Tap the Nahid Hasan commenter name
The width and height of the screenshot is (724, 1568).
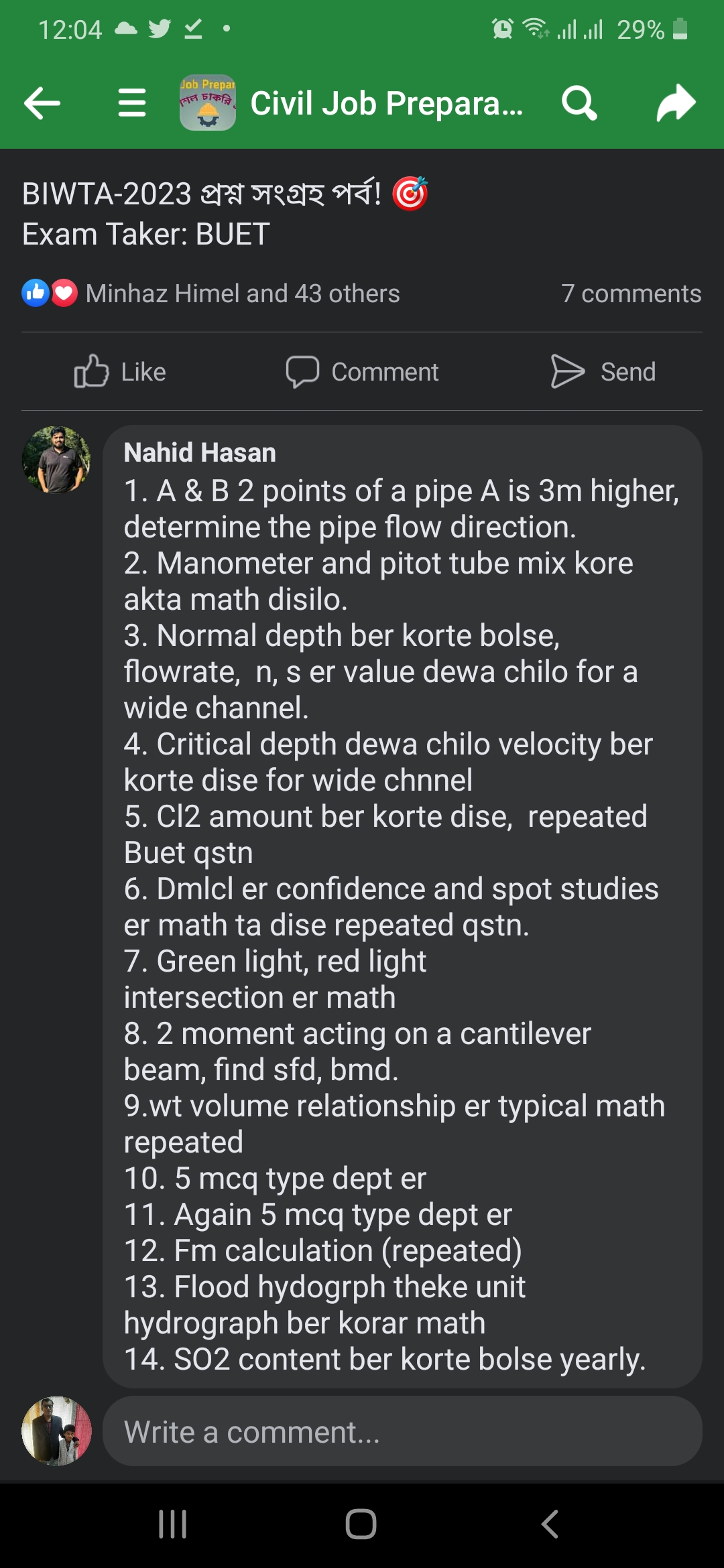[x=200, y=453]
